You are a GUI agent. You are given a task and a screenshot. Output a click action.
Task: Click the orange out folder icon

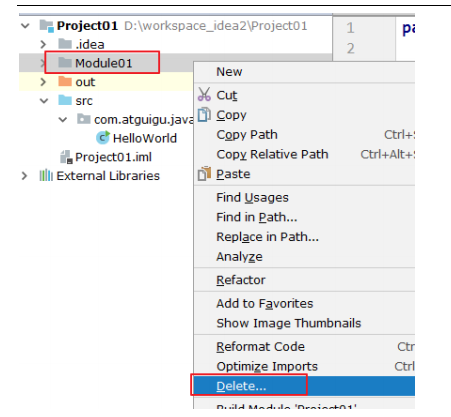pos(65,81)
